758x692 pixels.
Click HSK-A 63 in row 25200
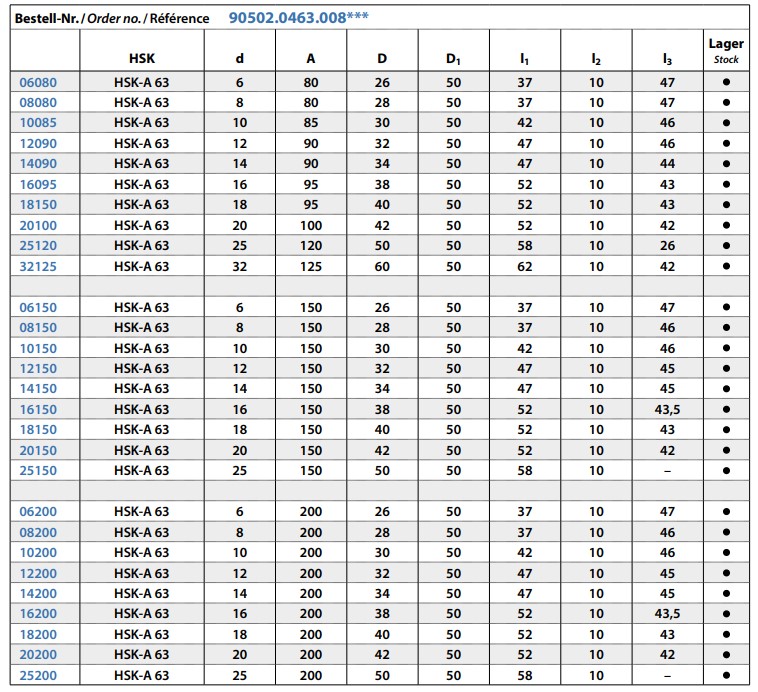coord(142,676)
